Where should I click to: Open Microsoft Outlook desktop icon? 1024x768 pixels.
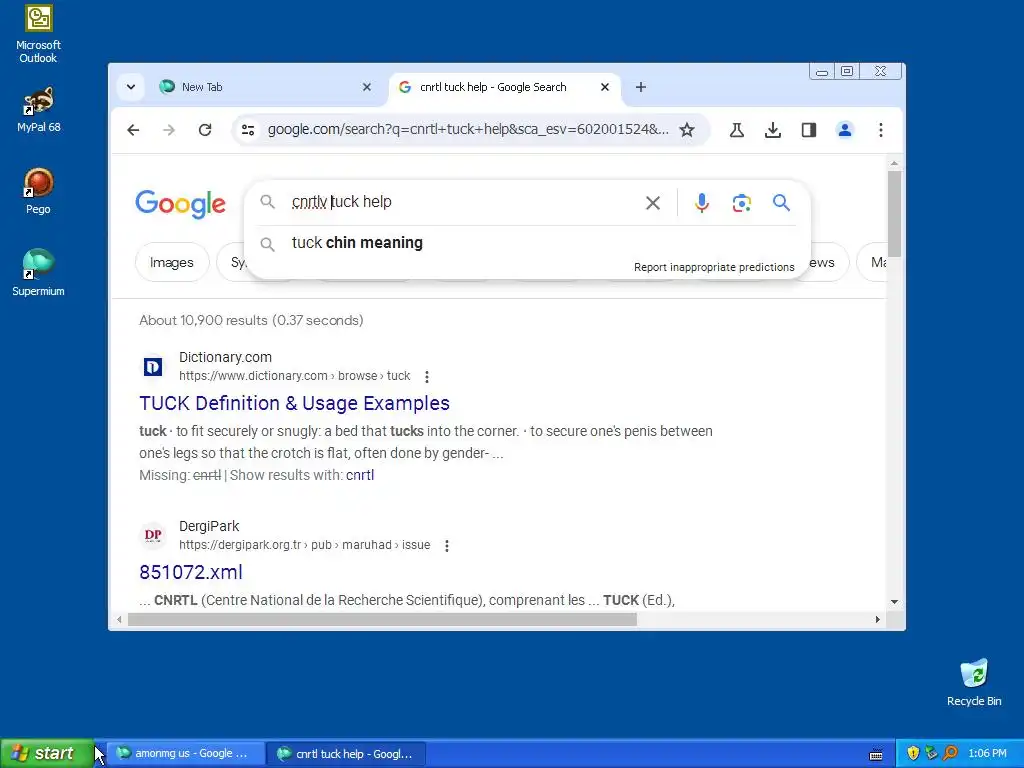39,34
